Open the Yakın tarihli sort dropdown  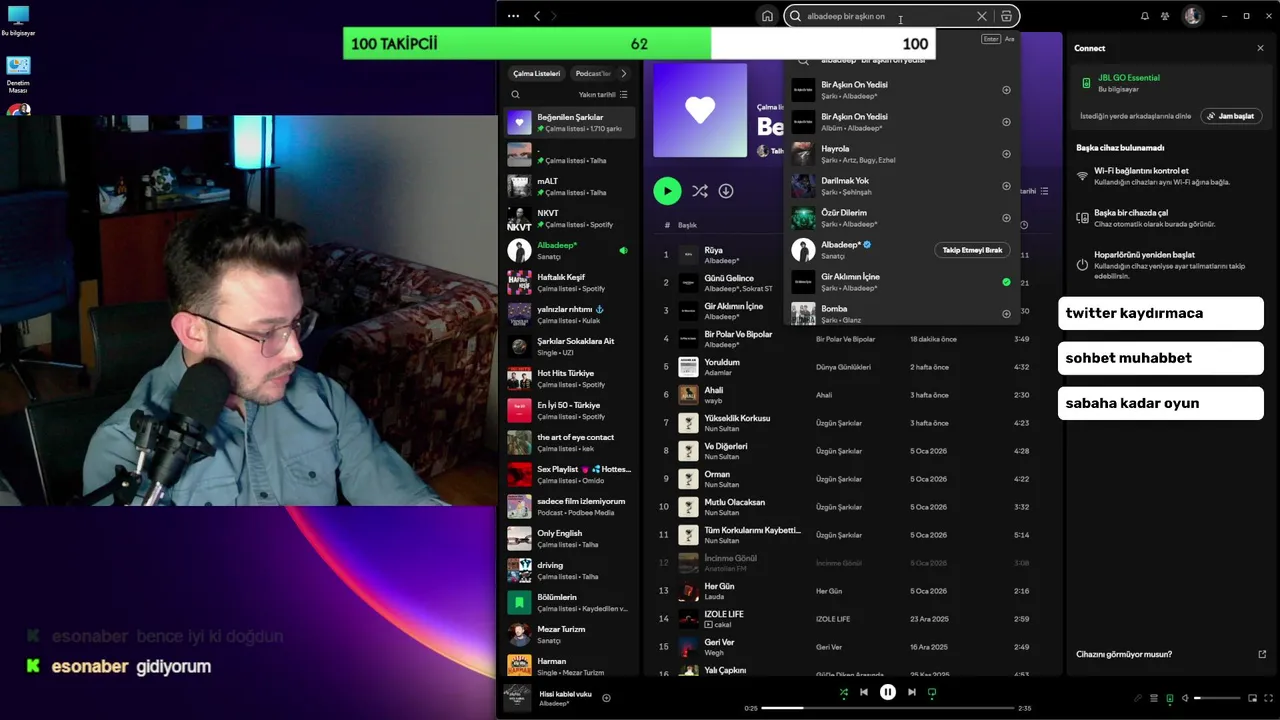(x=603, y=95)
